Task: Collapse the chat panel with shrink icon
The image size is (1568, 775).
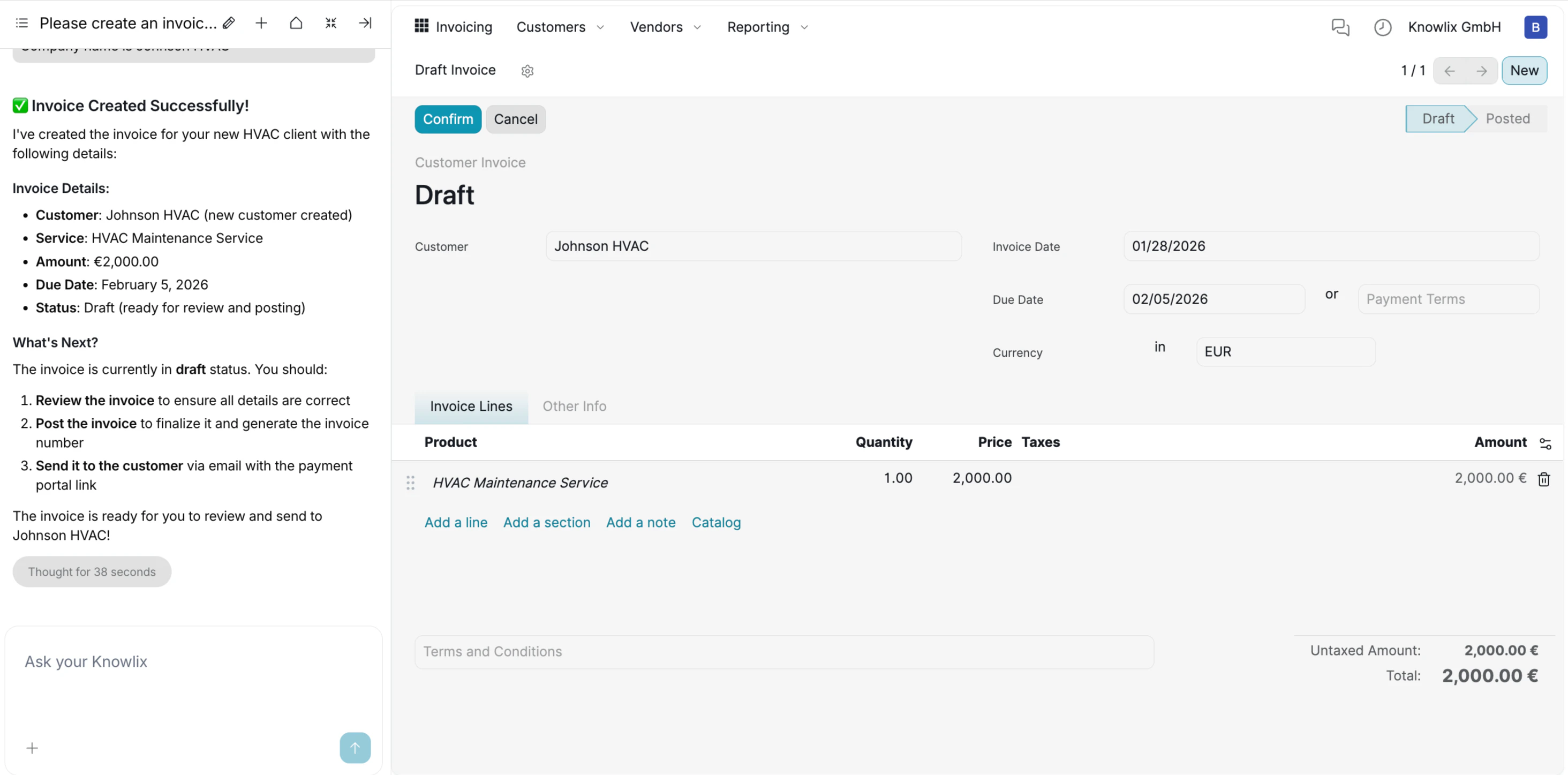Action: [x=330, y=23]
